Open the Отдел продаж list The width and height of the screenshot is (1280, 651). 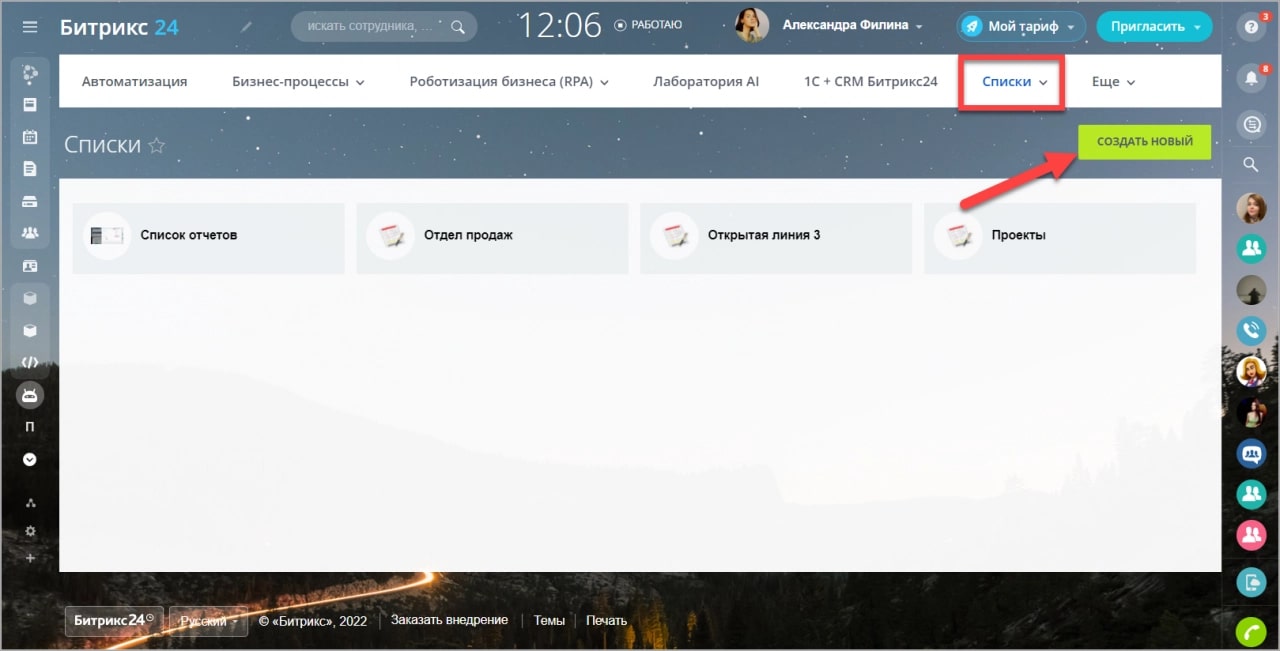[468, 236]
